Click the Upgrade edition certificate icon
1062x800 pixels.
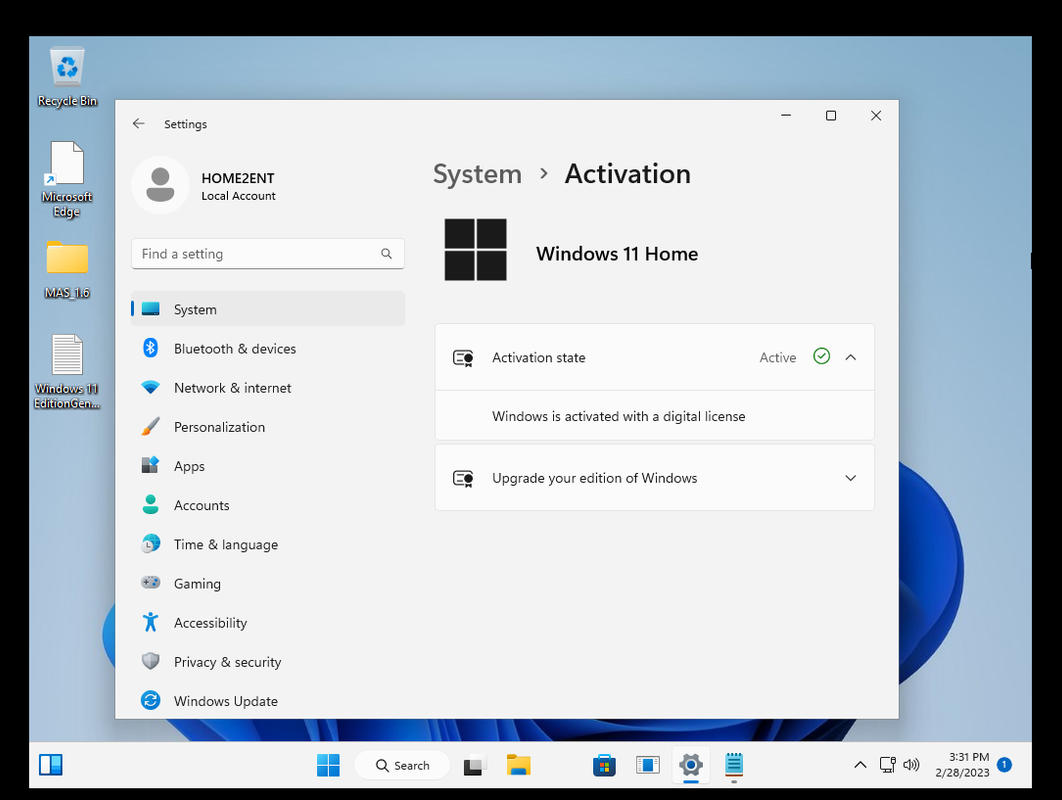click(463, 478)
